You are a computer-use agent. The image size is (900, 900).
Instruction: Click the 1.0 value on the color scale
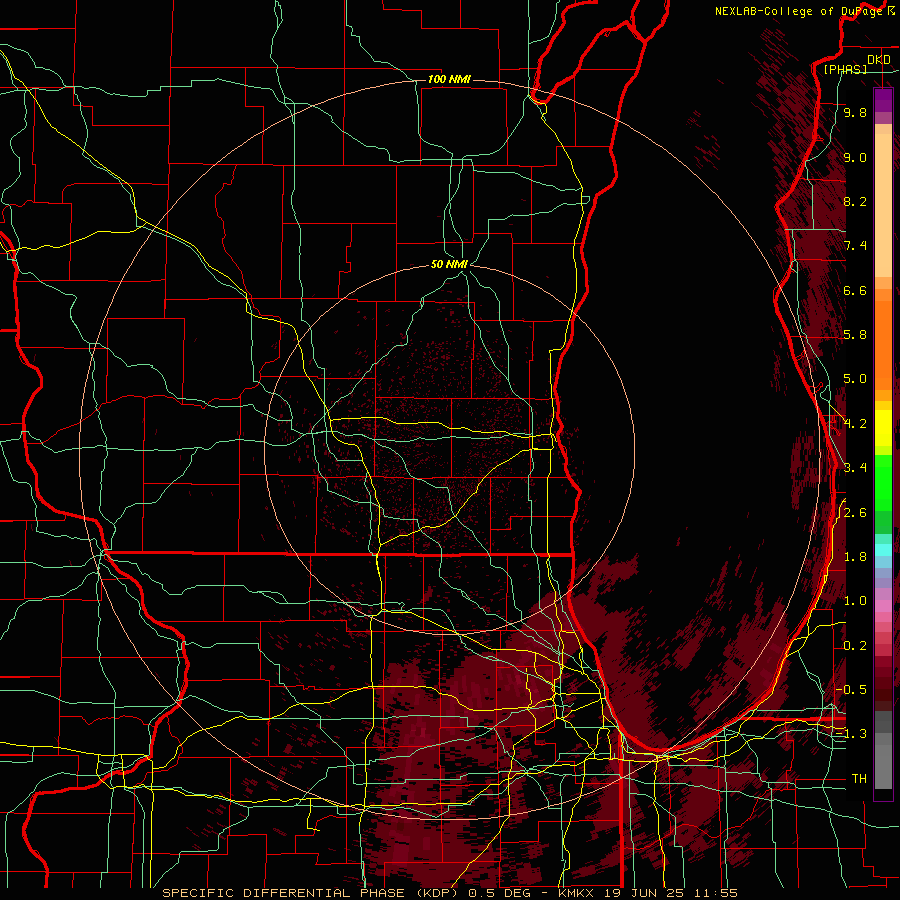855,601
